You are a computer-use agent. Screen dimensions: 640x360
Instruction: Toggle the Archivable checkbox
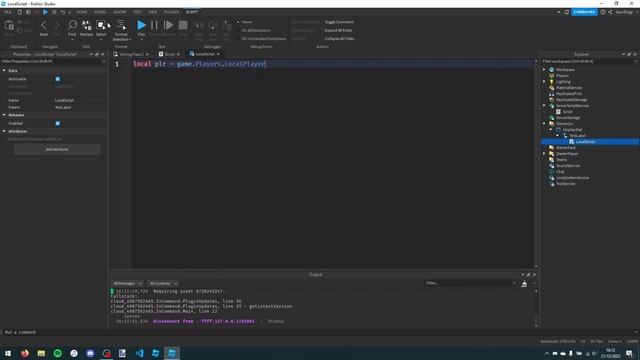[58, 79]
